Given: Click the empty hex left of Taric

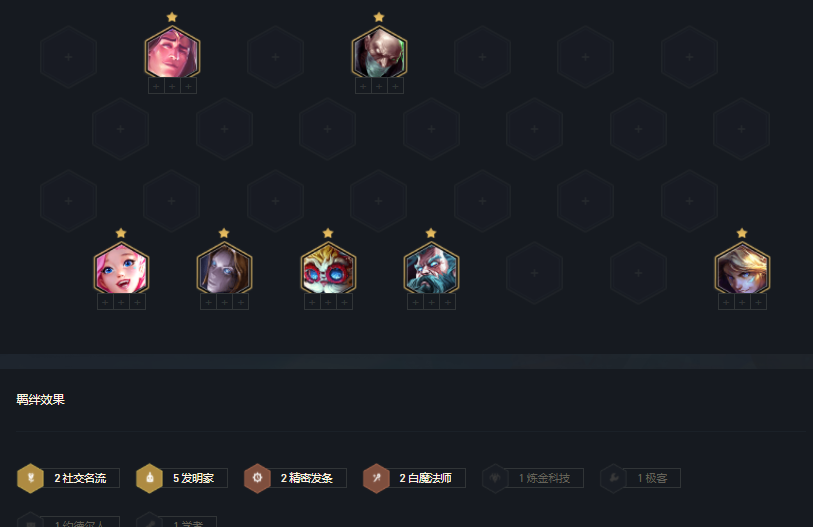Looking at the screenshot, I should tap(68, 57).
